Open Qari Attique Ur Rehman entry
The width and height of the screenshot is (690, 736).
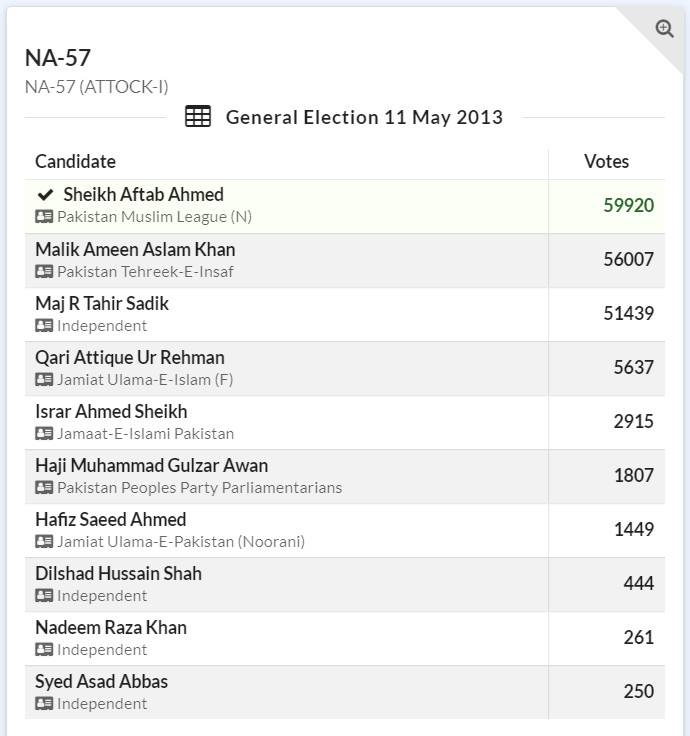[x=130, y=357]
